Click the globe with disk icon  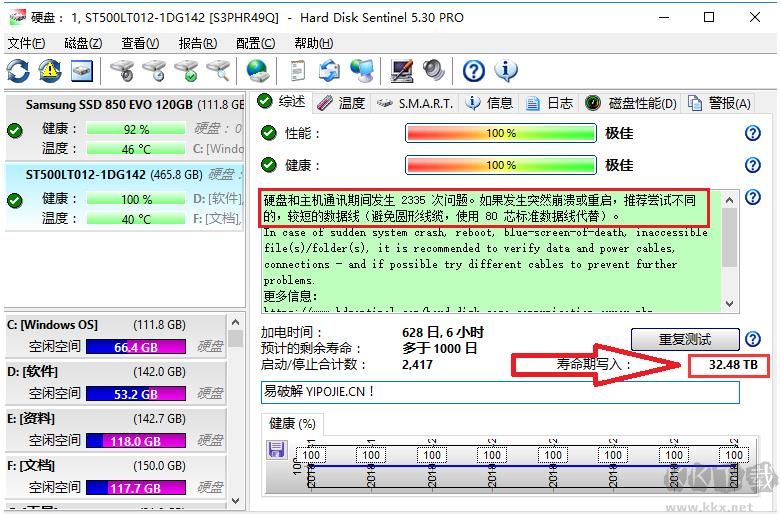point(258,71)
